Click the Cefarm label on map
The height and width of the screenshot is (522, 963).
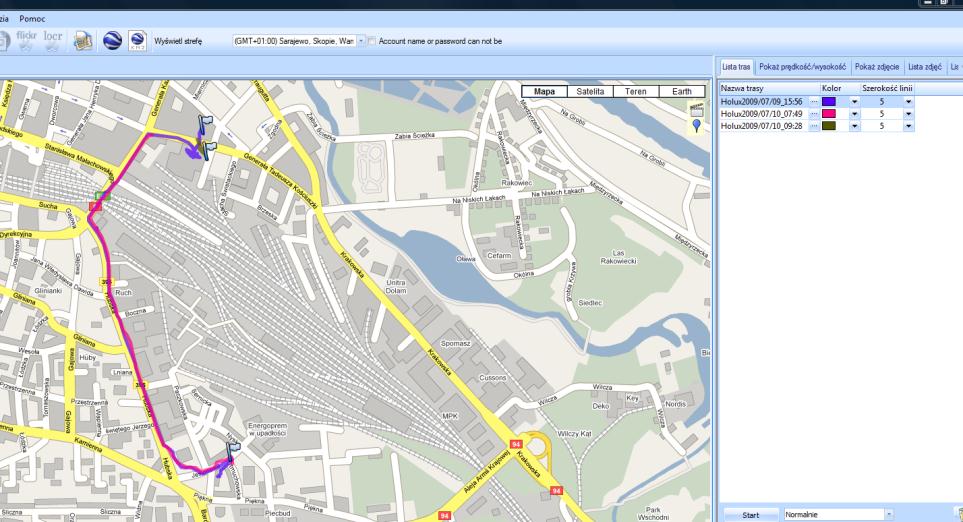coord(499,255)
